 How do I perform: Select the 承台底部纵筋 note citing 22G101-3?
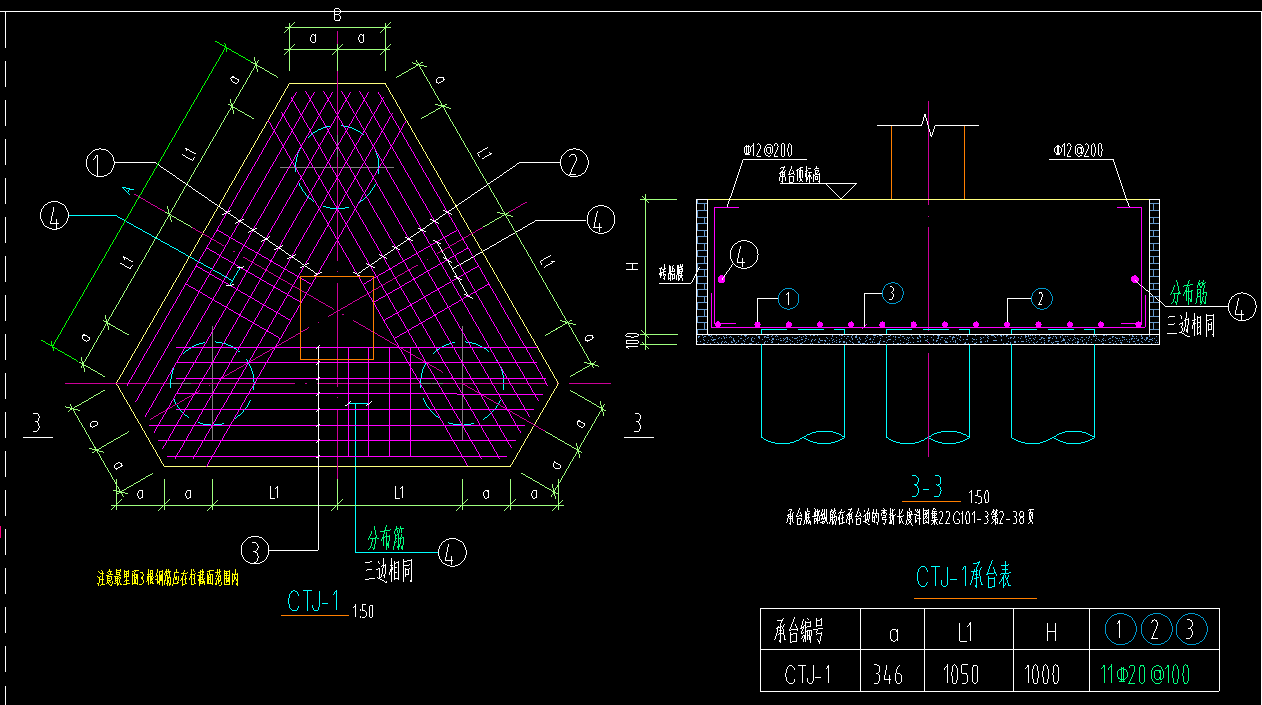point(910,518)
